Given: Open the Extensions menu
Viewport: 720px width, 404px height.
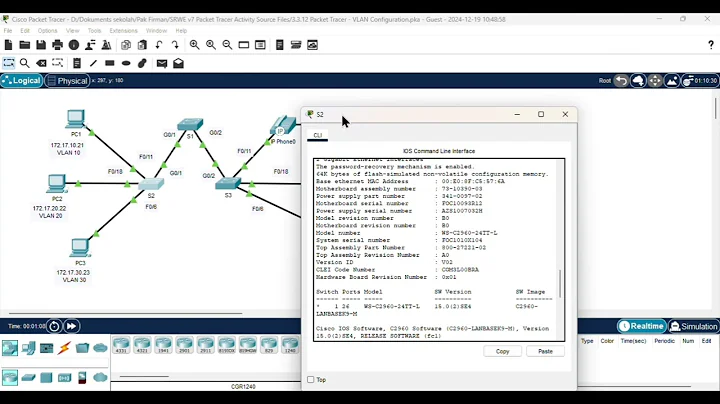Looking at the screenshot, I should (x=123, y=31).
